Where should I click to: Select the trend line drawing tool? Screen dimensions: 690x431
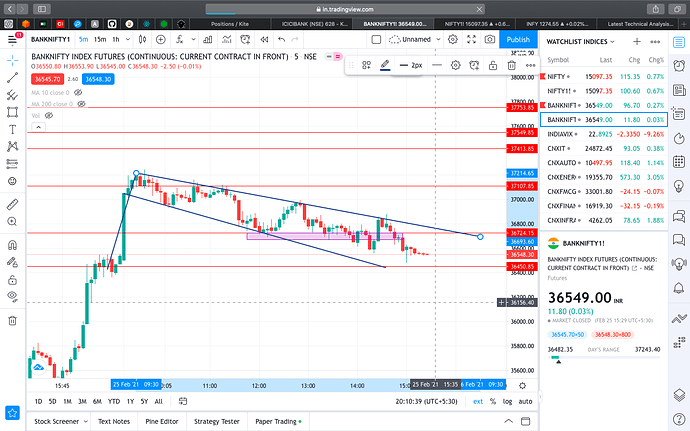12,77
